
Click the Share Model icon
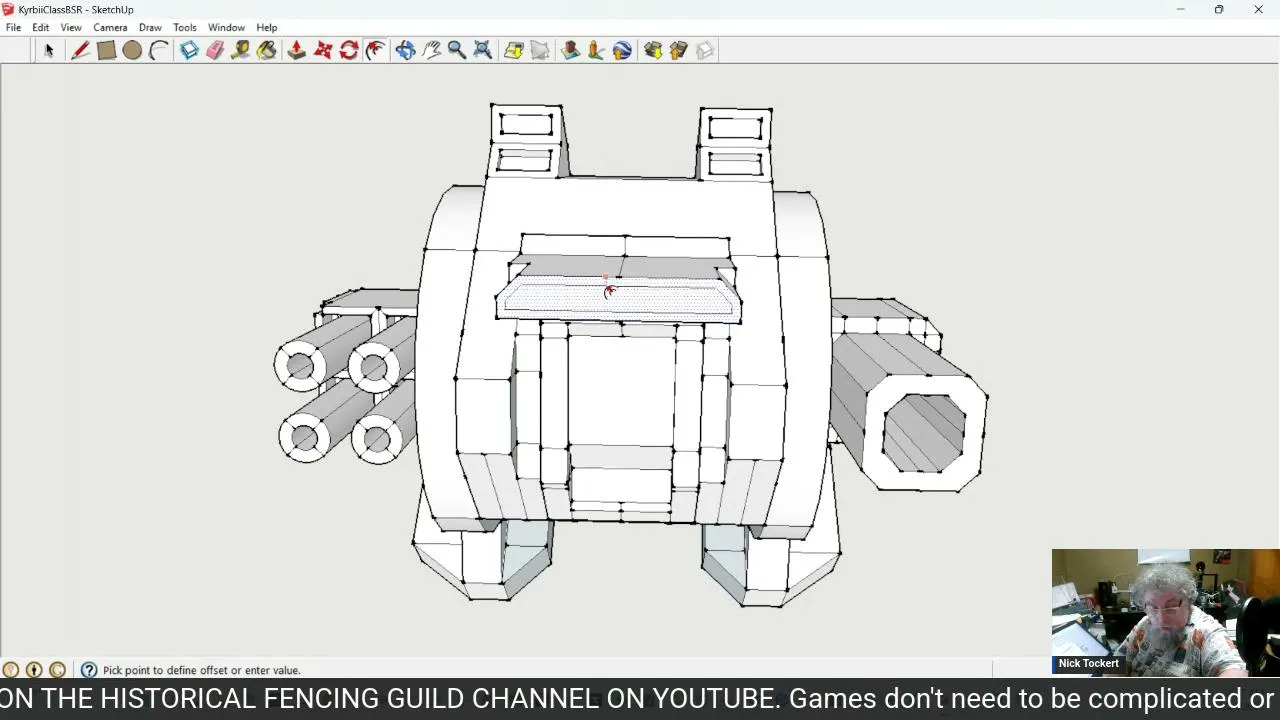tap(679, 50)
